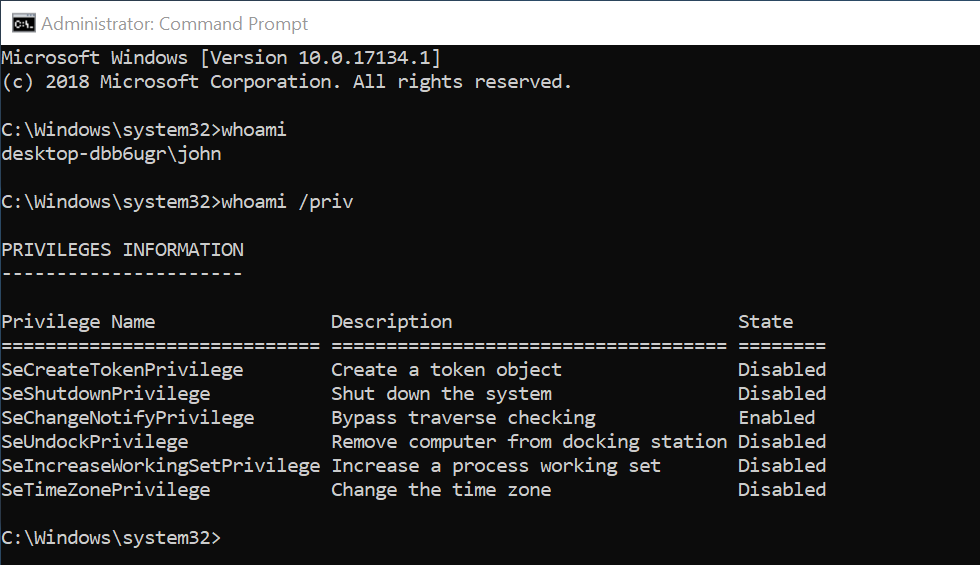Click the State column header
This screenshot has height=565, width=980.
[765, 322]
